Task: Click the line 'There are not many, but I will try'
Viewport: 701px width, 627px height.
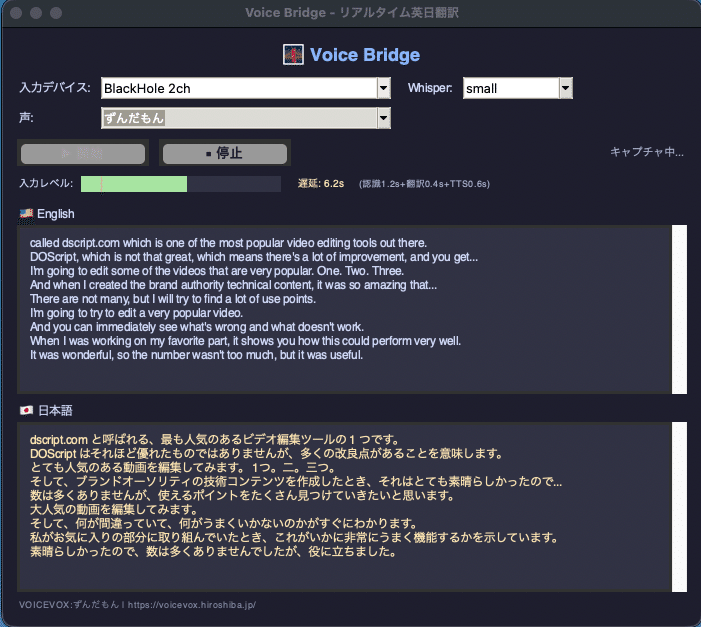Action: pos(173,299)
